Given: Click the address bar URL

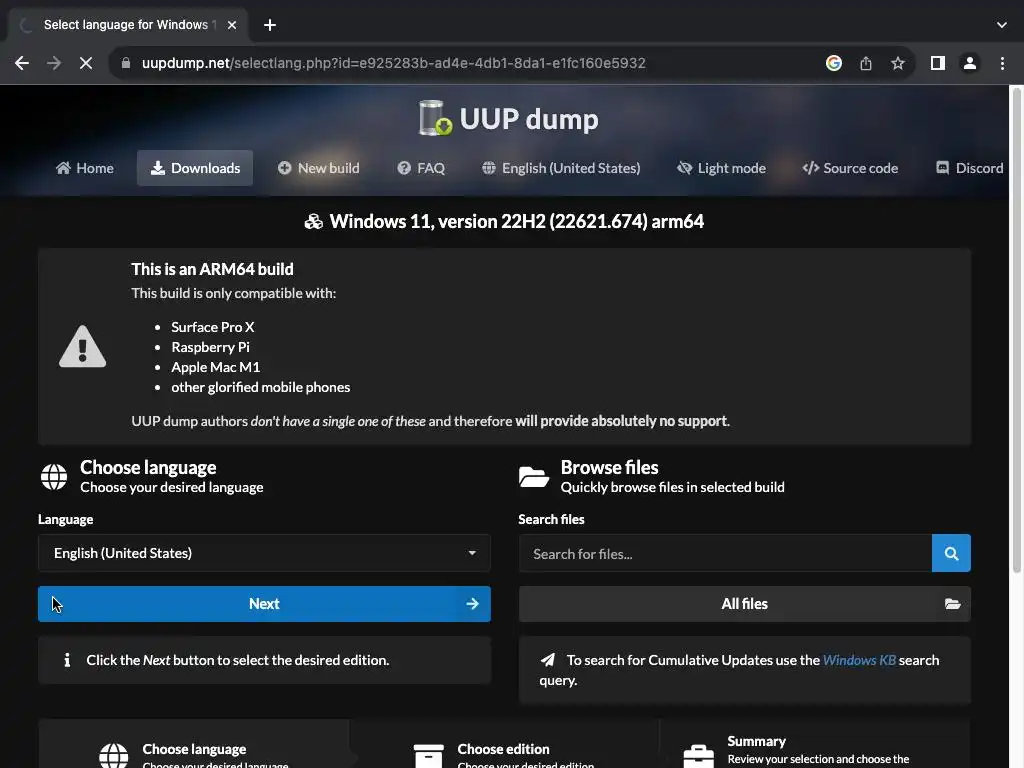Looking at the screenshot, I should tap(394, 63).
